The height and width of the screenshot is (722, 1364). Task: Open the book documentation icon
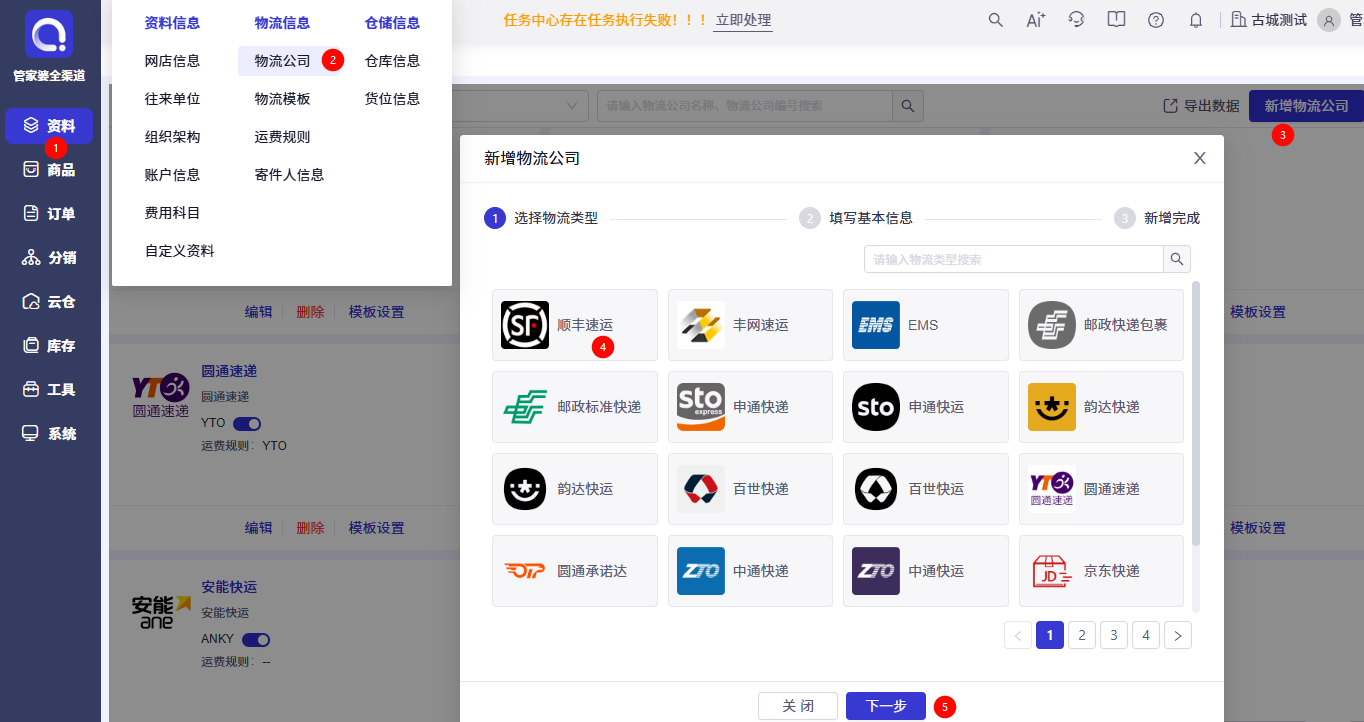pos(1116,20)
